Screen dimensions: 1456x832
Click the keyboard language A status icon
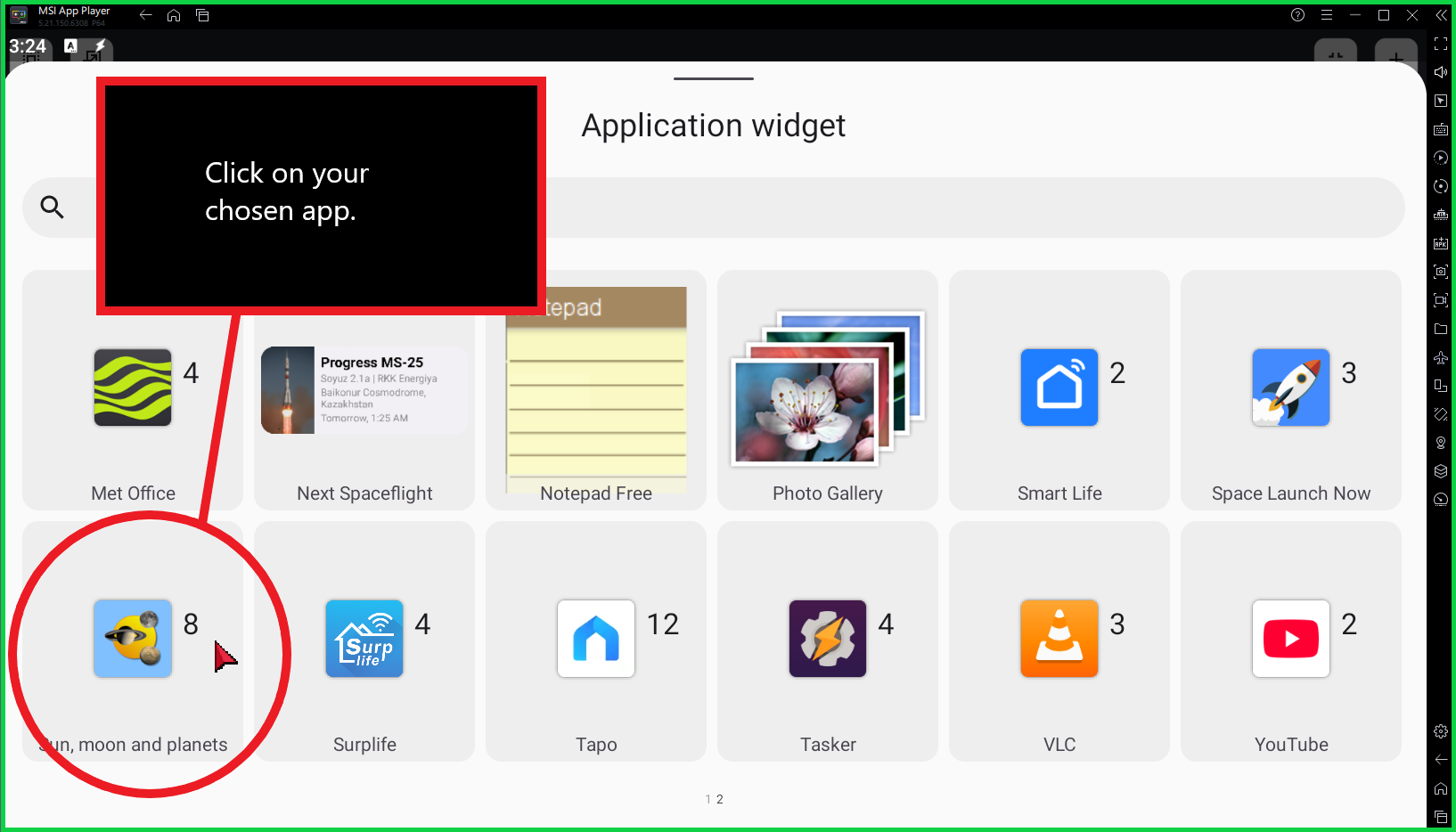(70, 45)
